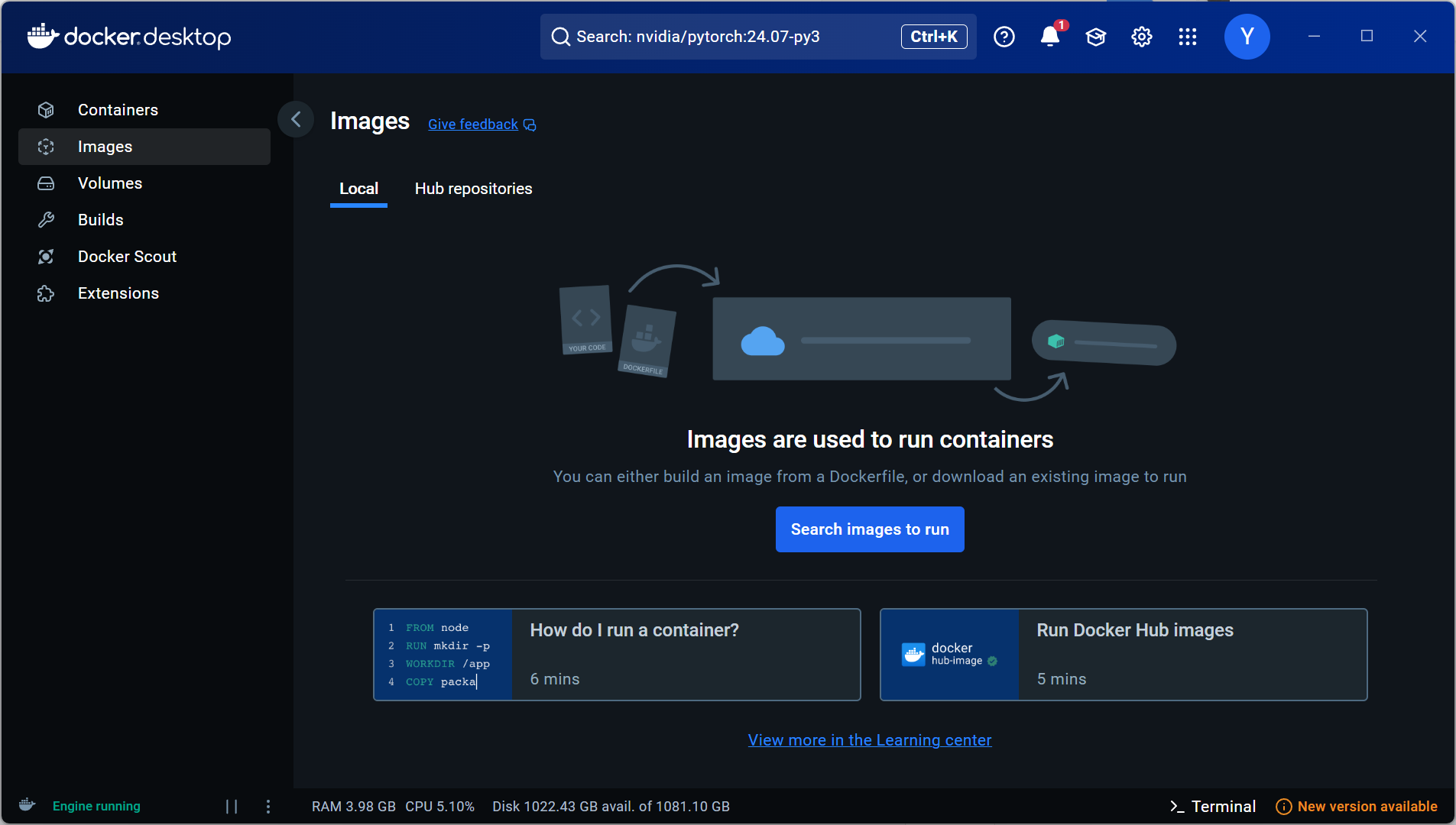Image resolution: width=1456 pixels, height=825 pixels.
Task: Collapse the sidebar with the chevron
Action: point(296,119)
